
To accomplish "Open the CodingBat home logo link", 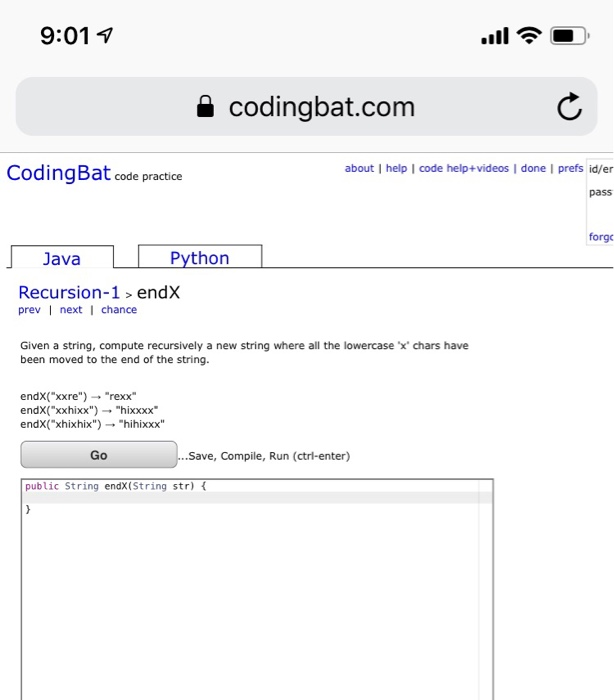I will click(x=58, y=173).
